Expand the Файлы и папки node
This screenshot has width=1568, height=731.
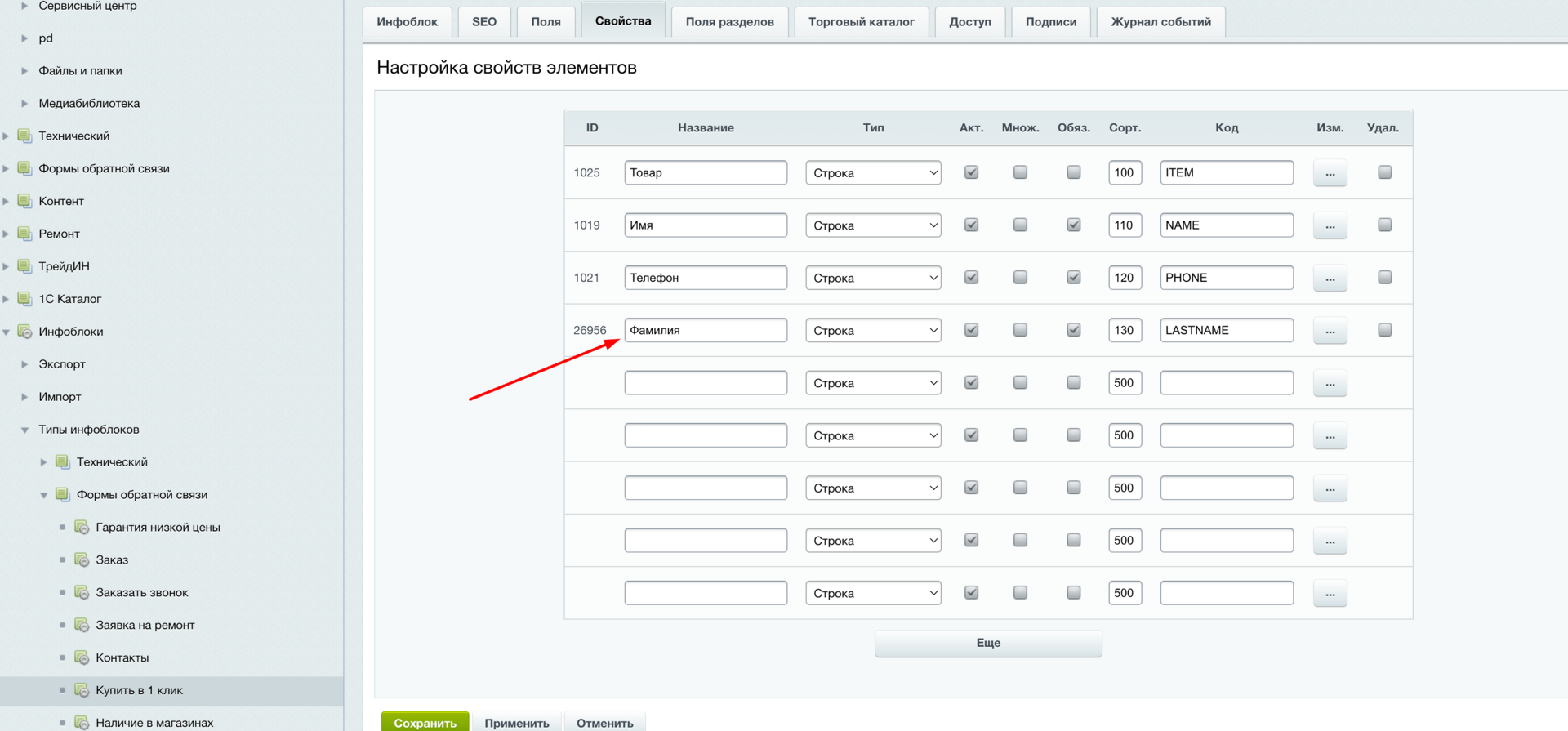(24, 70)
